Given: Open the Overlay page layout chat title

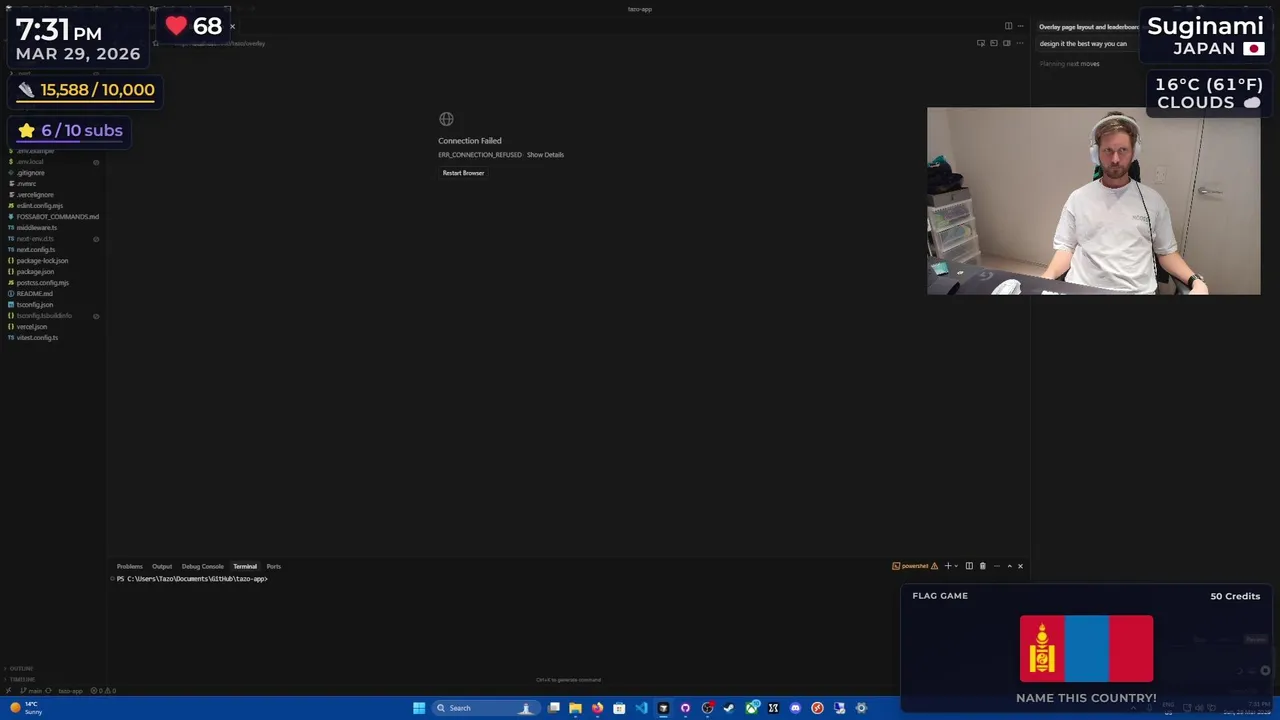Looking at the screenshot, I should 1089,27.
